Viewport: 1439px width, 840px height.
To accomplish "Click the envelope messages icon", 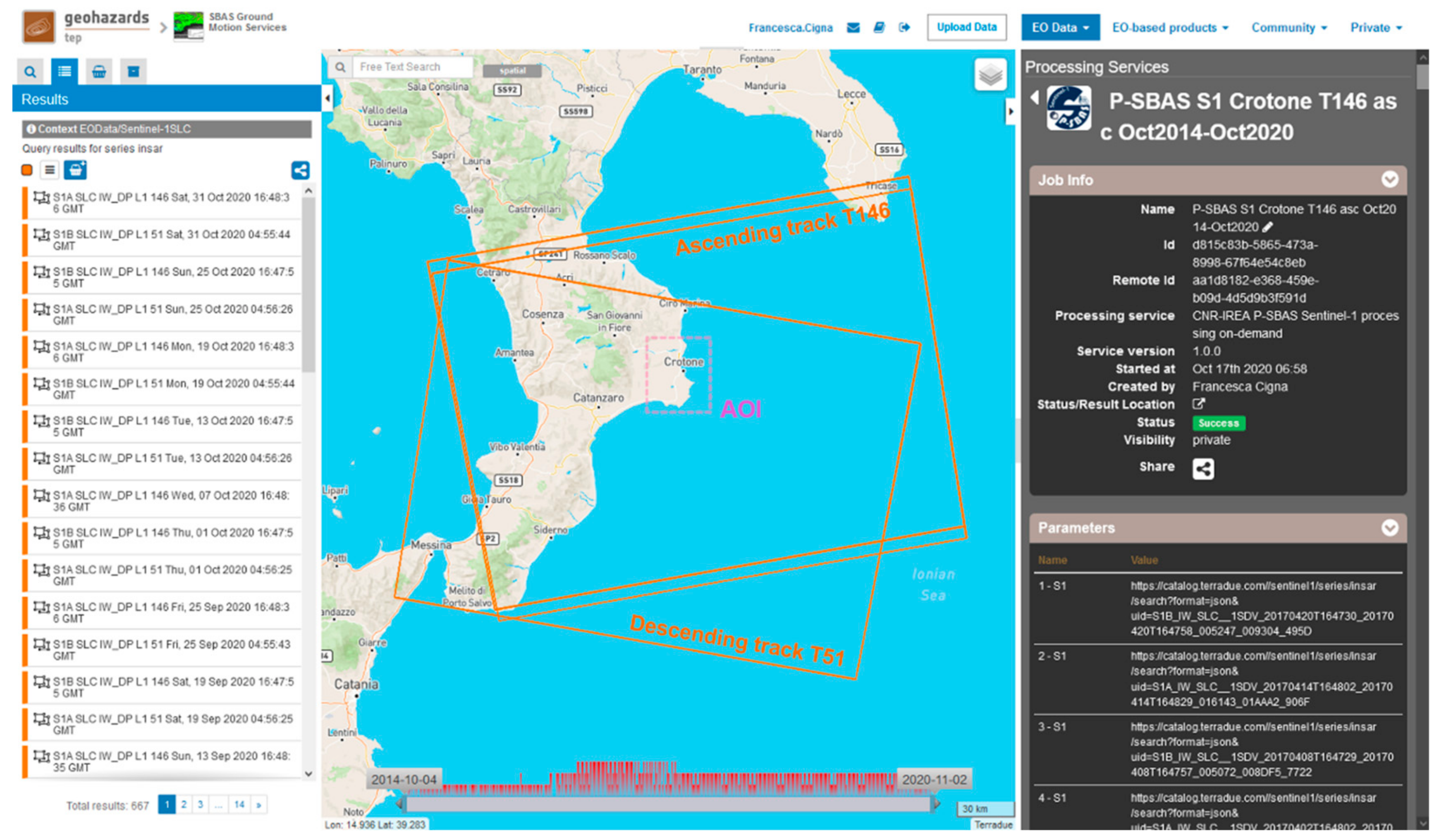I will tap(853, 27).
